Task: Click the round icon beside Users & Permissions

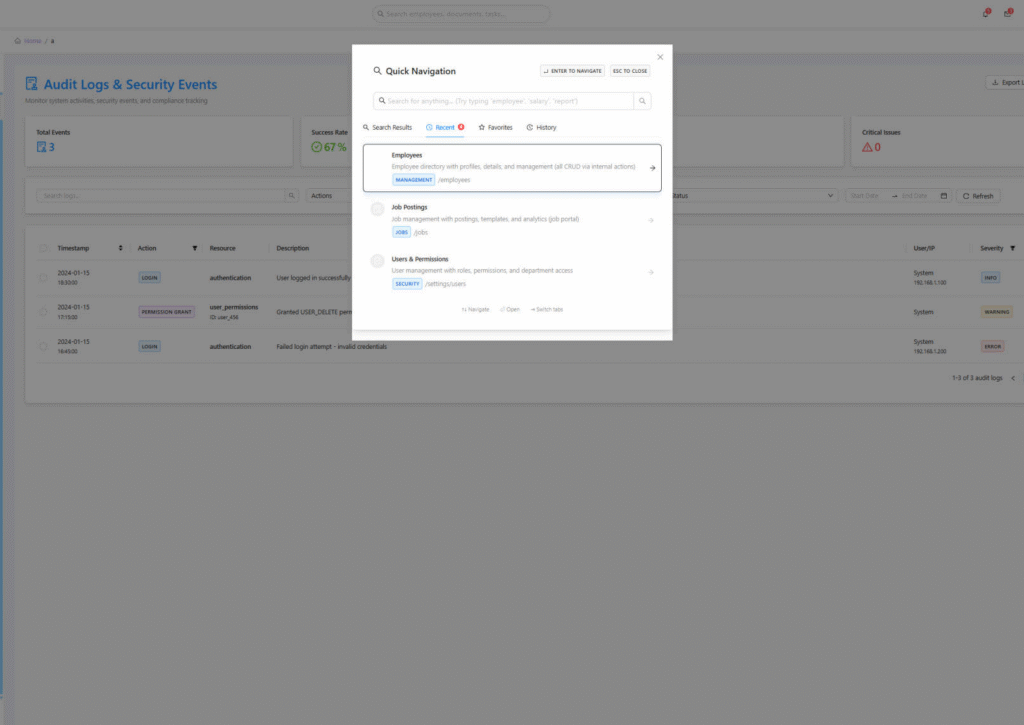Action: (x=377, y=261)
